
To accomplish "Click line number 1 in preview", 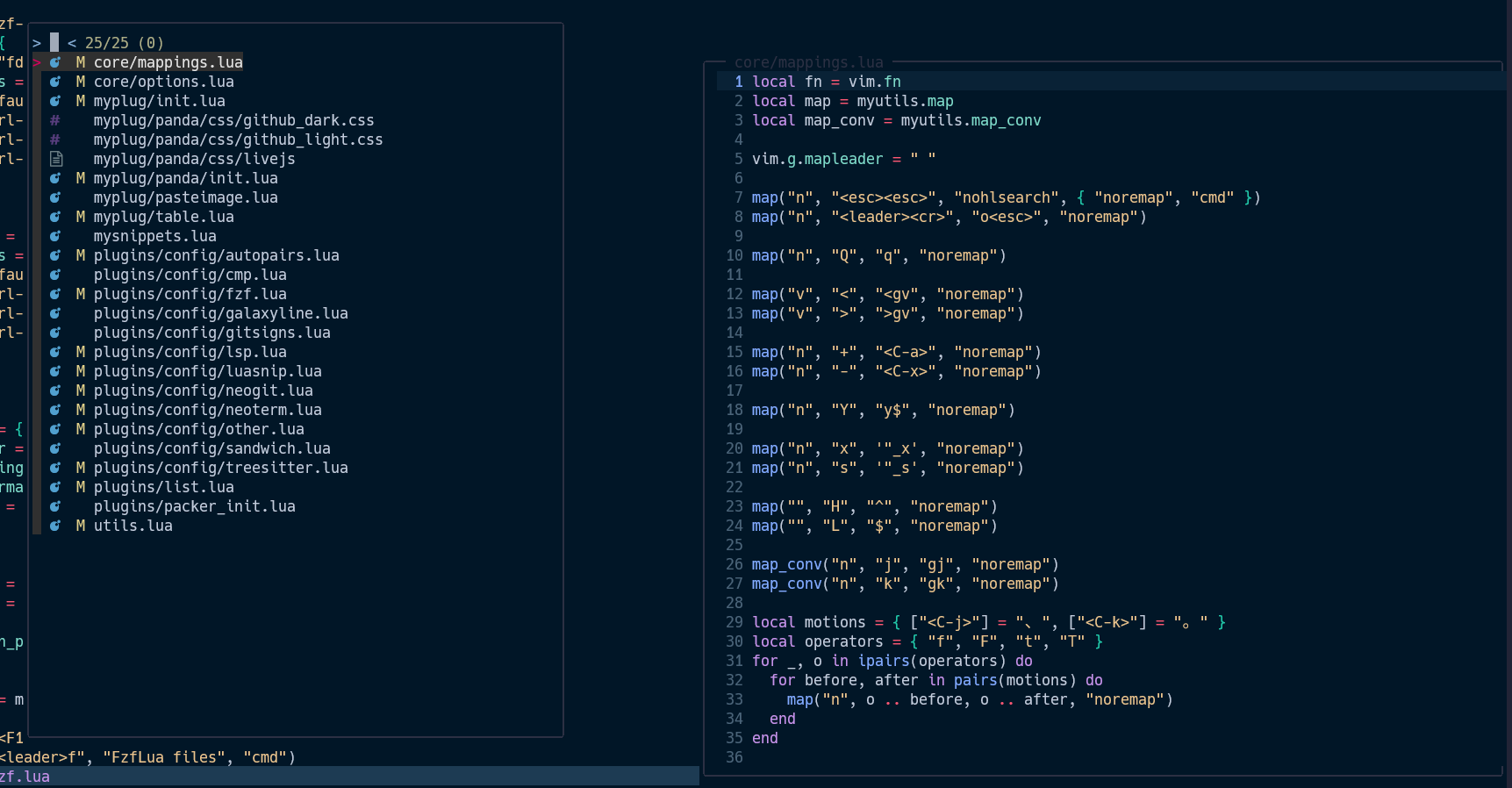I will pyautogui.click(x=739, y=82).
